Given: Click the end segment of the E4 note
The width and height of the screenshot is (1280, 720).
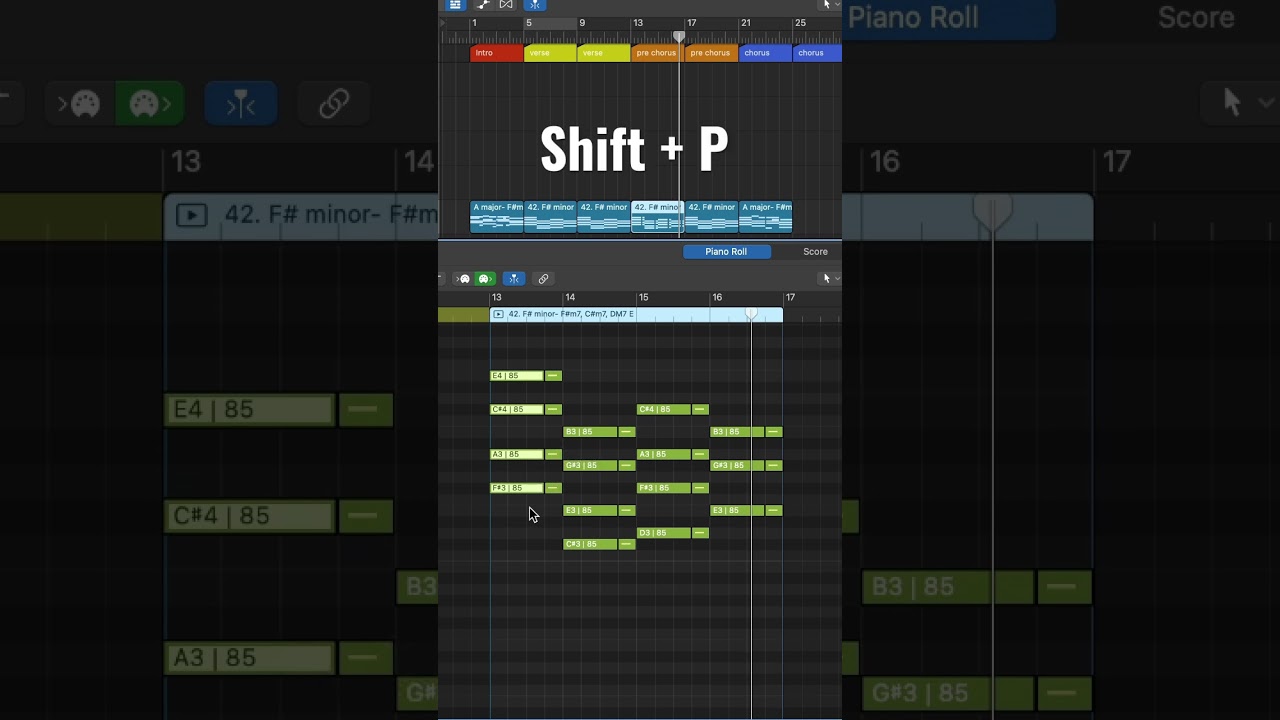Looking at the screenshot, I should pos(553,376).
